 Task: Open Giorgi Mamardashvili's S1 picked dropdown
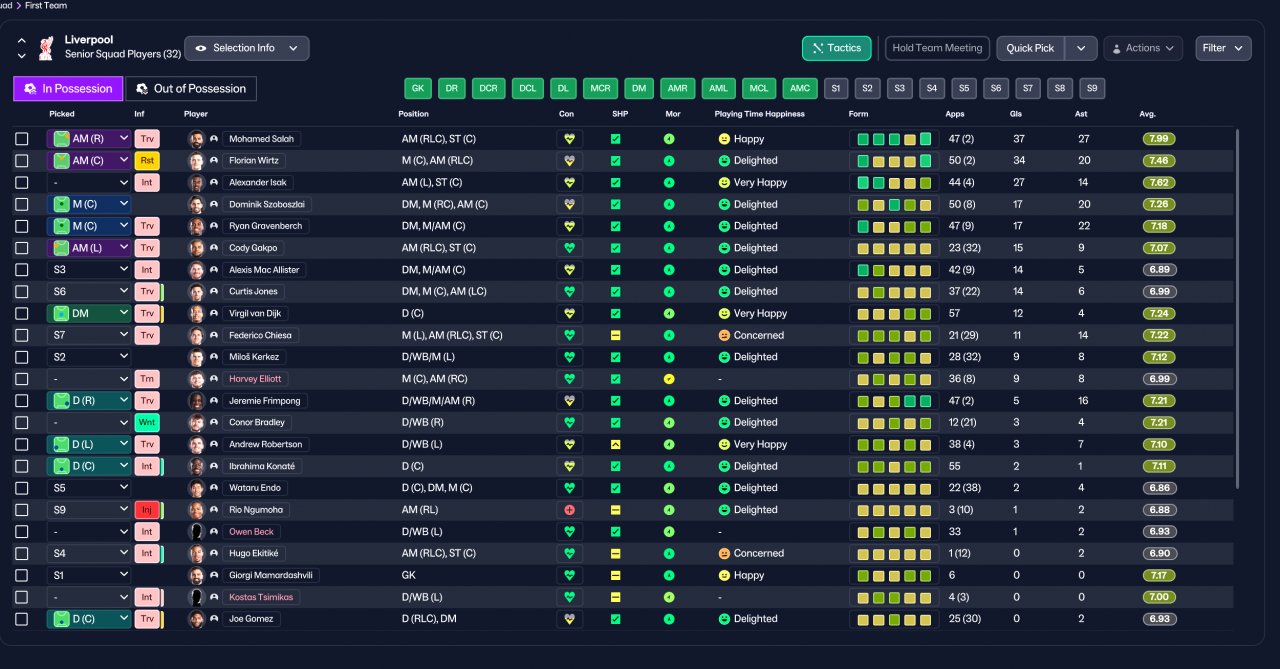pos(89,576)
